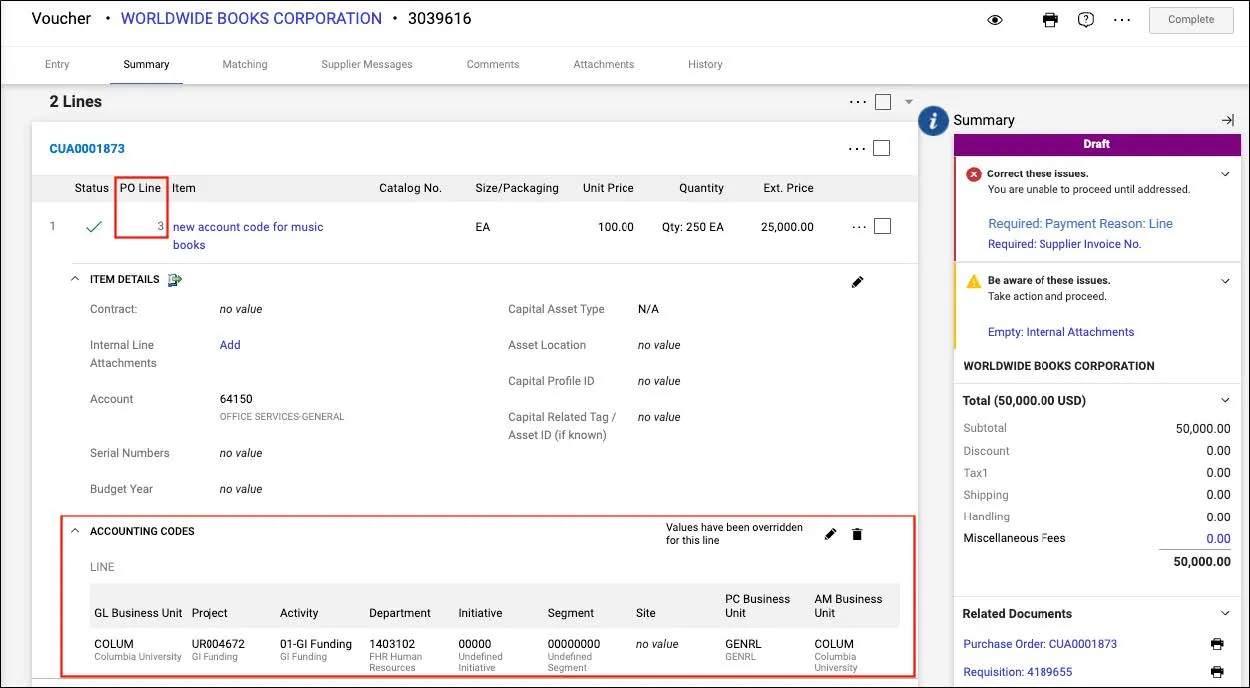Click project code UR004672
This screenshot has width=1250, height=688.
click(218, 644)
